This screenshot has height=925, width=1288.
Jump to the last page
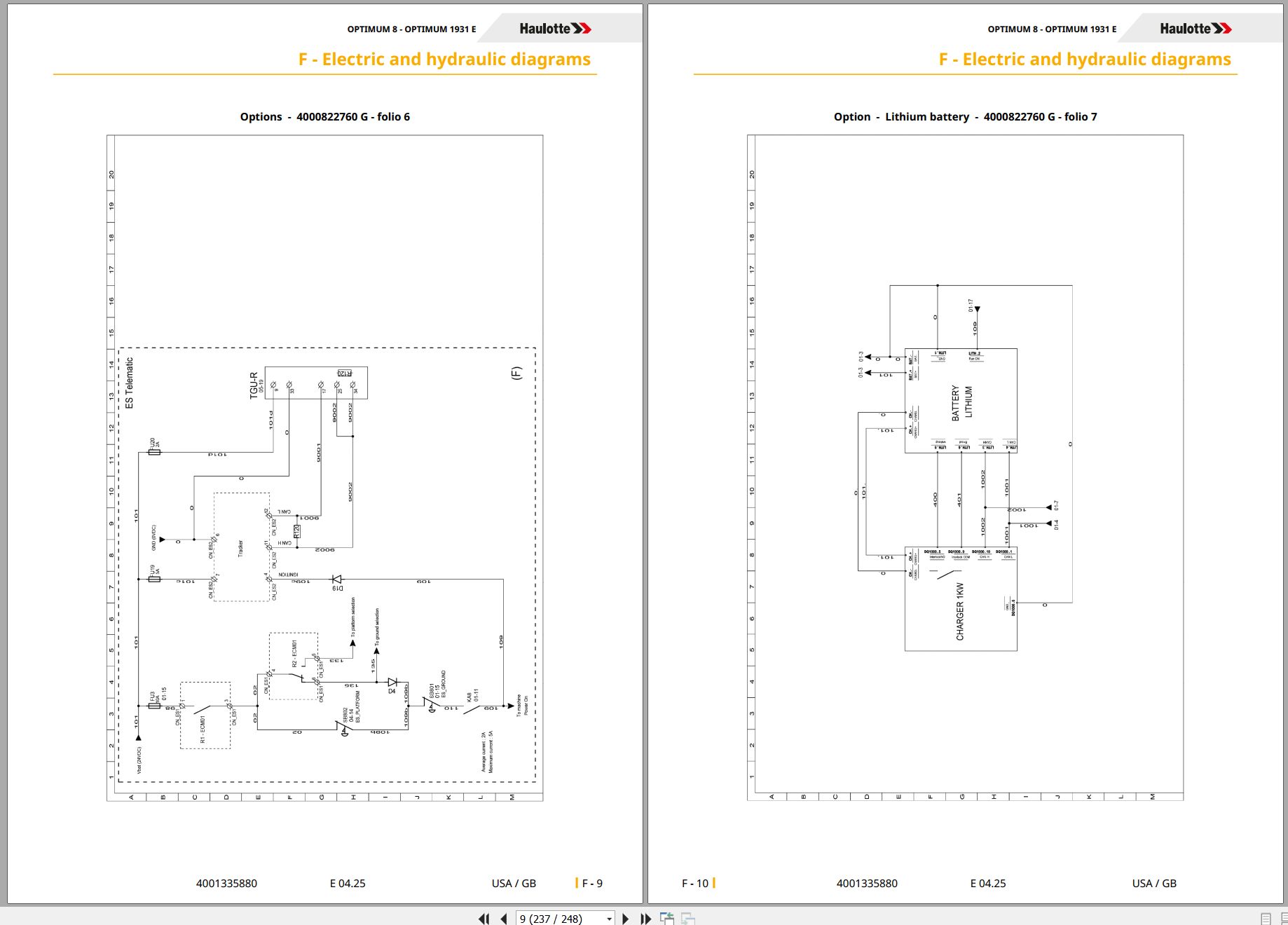[x=645, y=919]
